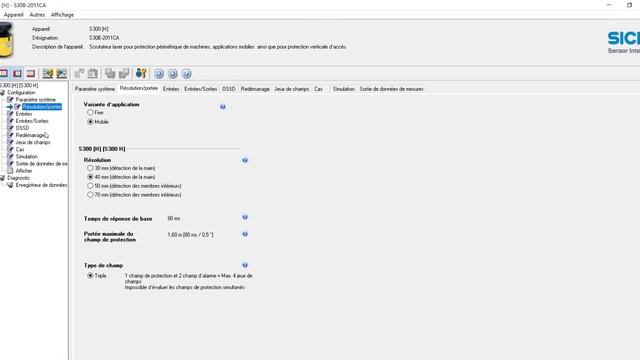This screenshot has width=640, height=360.
Task: Open help for Temps de réponse de base
Action: (245, 217)
